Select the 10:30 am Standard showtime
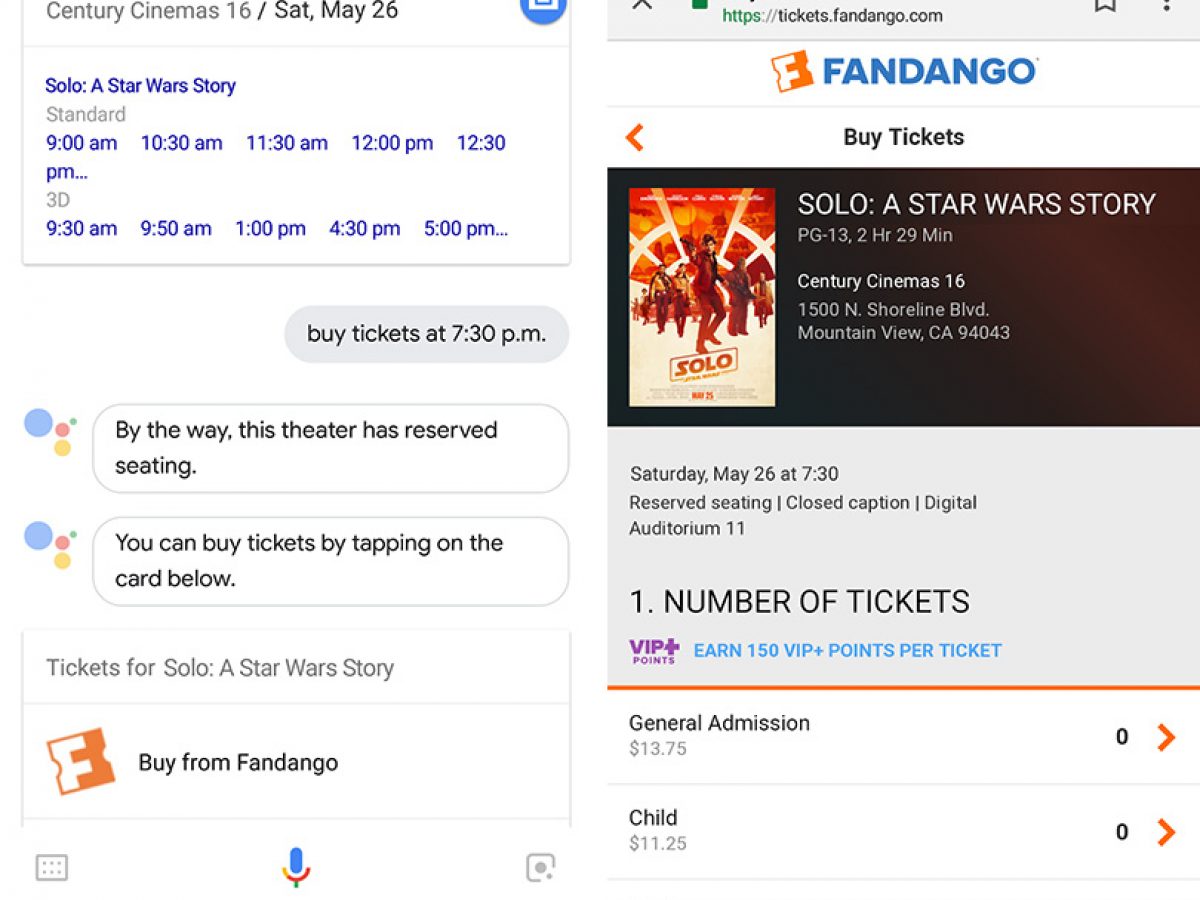This screenshot has width=1200, height=900. click(x=181, y=143)
